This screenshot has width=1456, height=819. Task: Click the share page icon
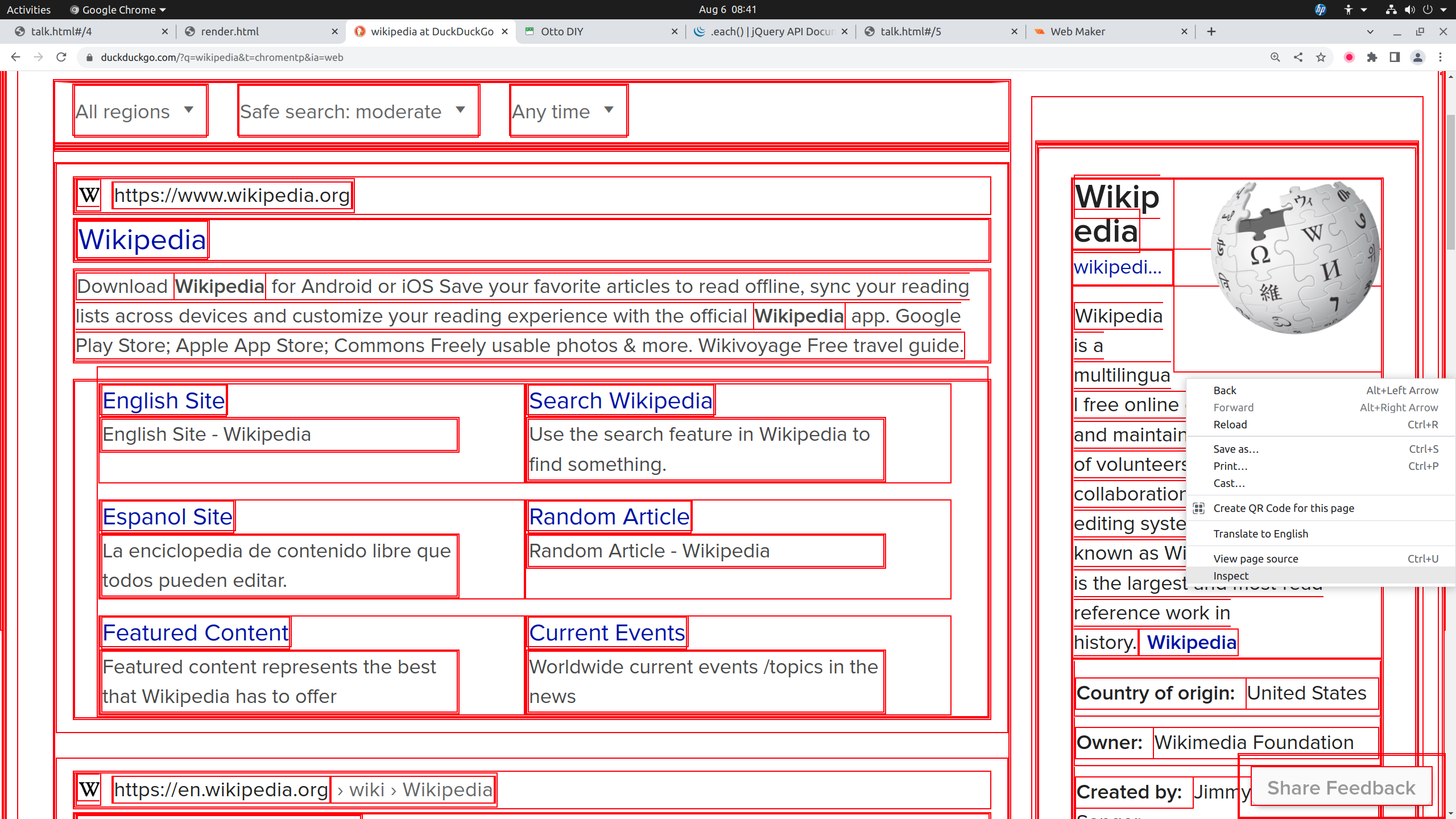(1298, 57)
